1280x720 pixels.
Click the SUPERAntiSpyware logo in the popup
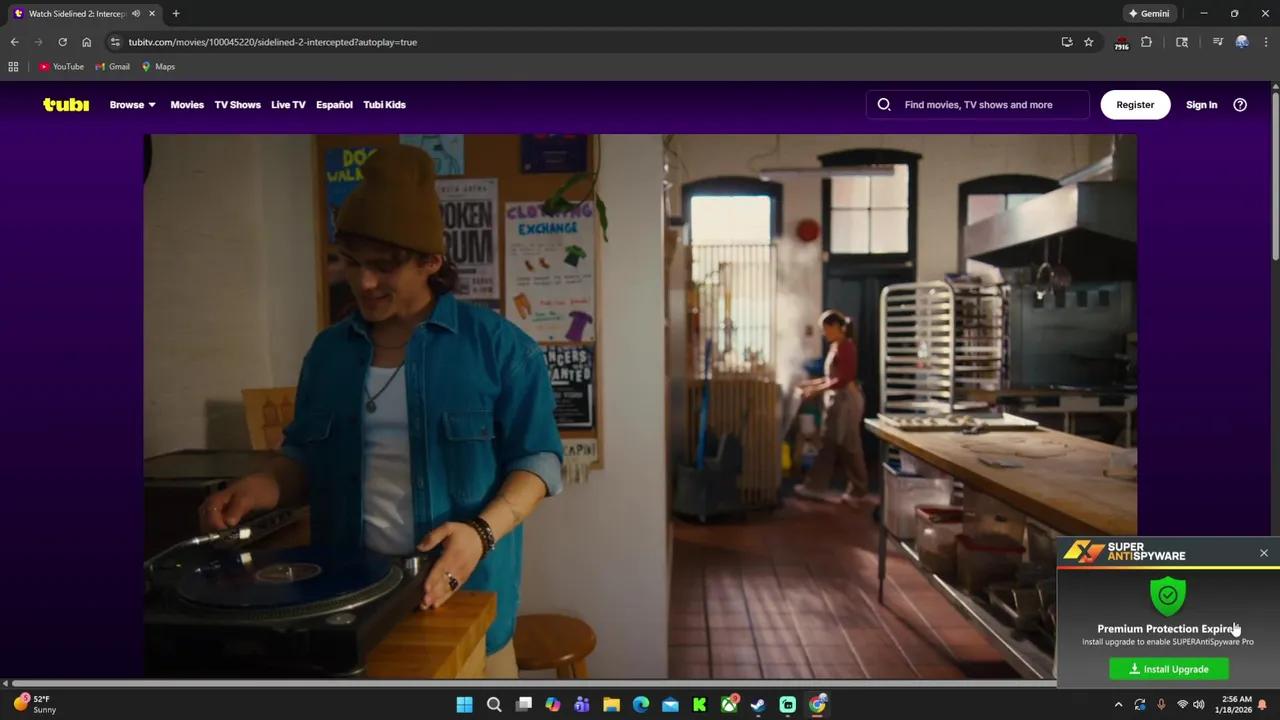pyautogui.click(x=1124, y=551)
